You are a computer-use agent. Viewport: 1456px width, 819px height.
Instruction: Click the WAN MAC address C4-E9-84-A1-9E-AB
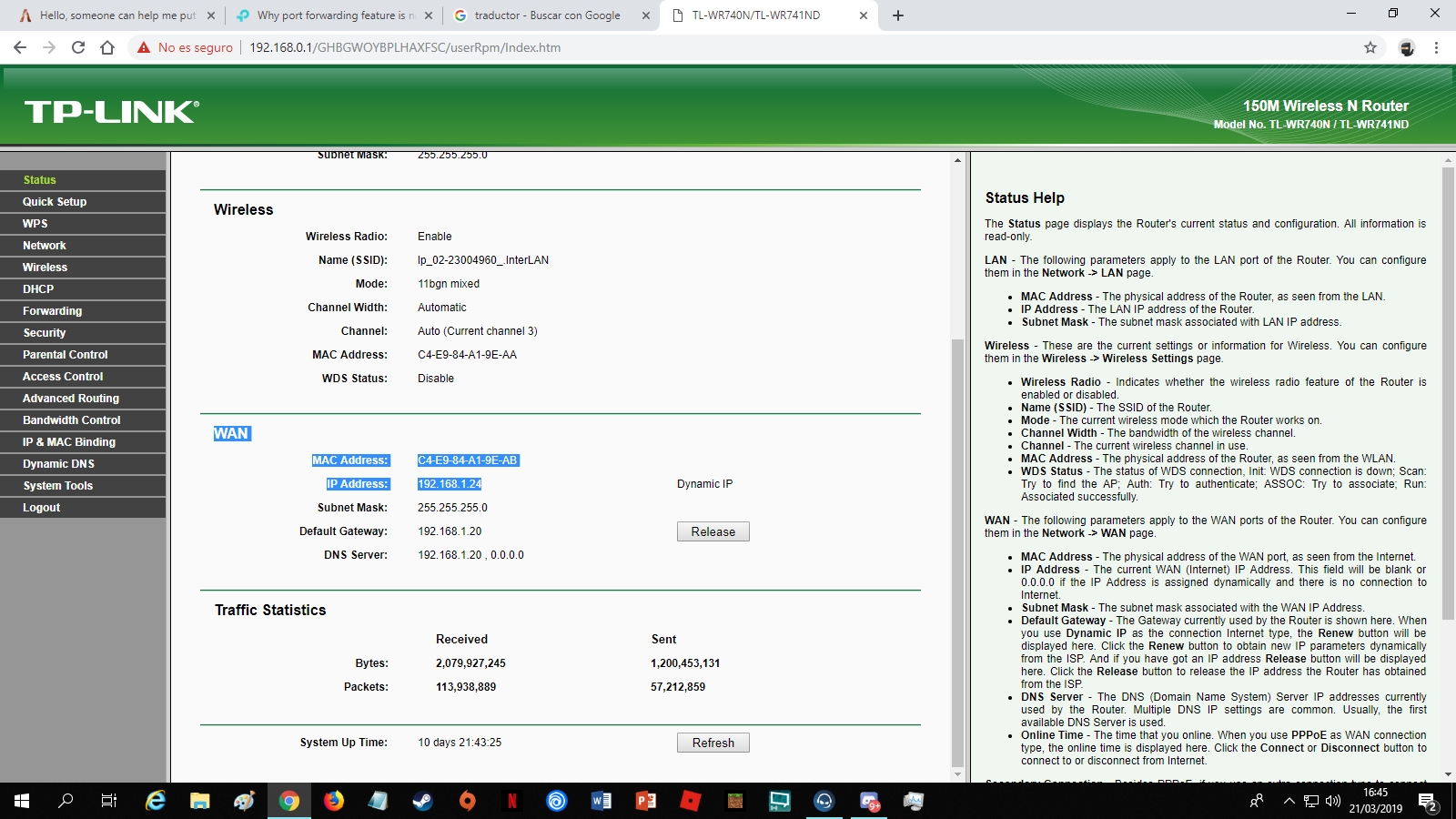pyautogui.click(x=468, y=460)
